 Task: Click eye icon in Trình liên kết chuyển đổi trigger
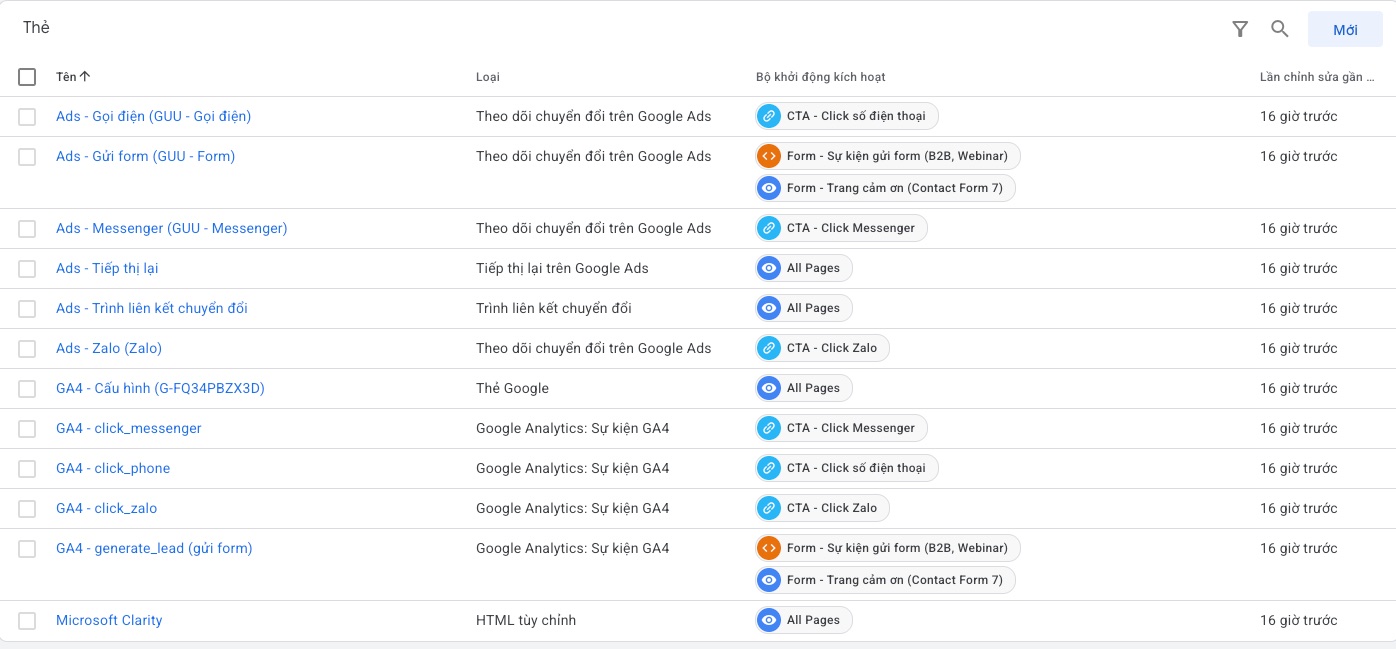coord(769,308)
